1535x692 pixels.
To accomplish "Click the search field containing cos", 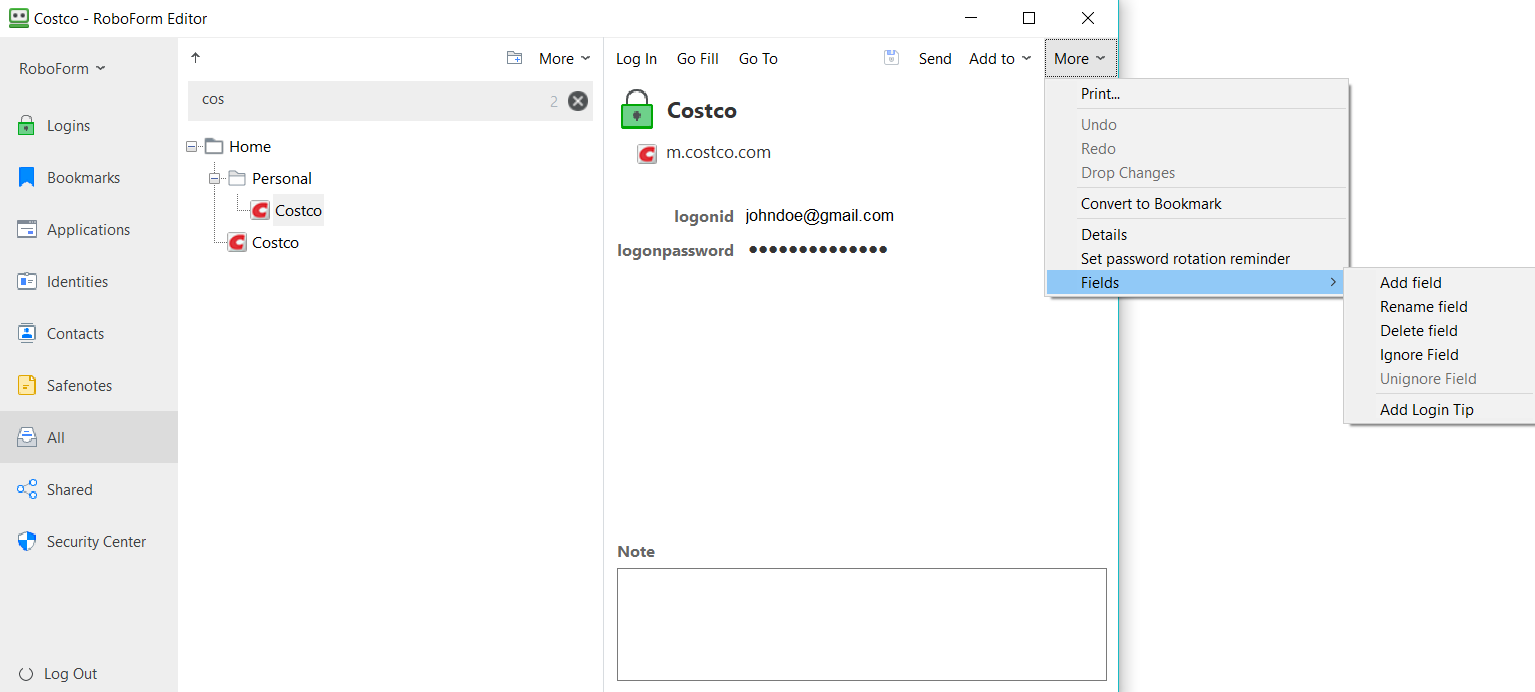I will point(390,101).
